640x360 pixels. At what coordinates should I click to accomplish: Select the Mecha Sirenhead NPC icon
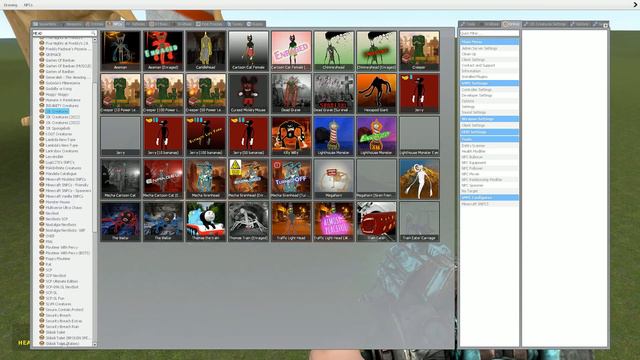pyautogui.click(x=206, y=179)
